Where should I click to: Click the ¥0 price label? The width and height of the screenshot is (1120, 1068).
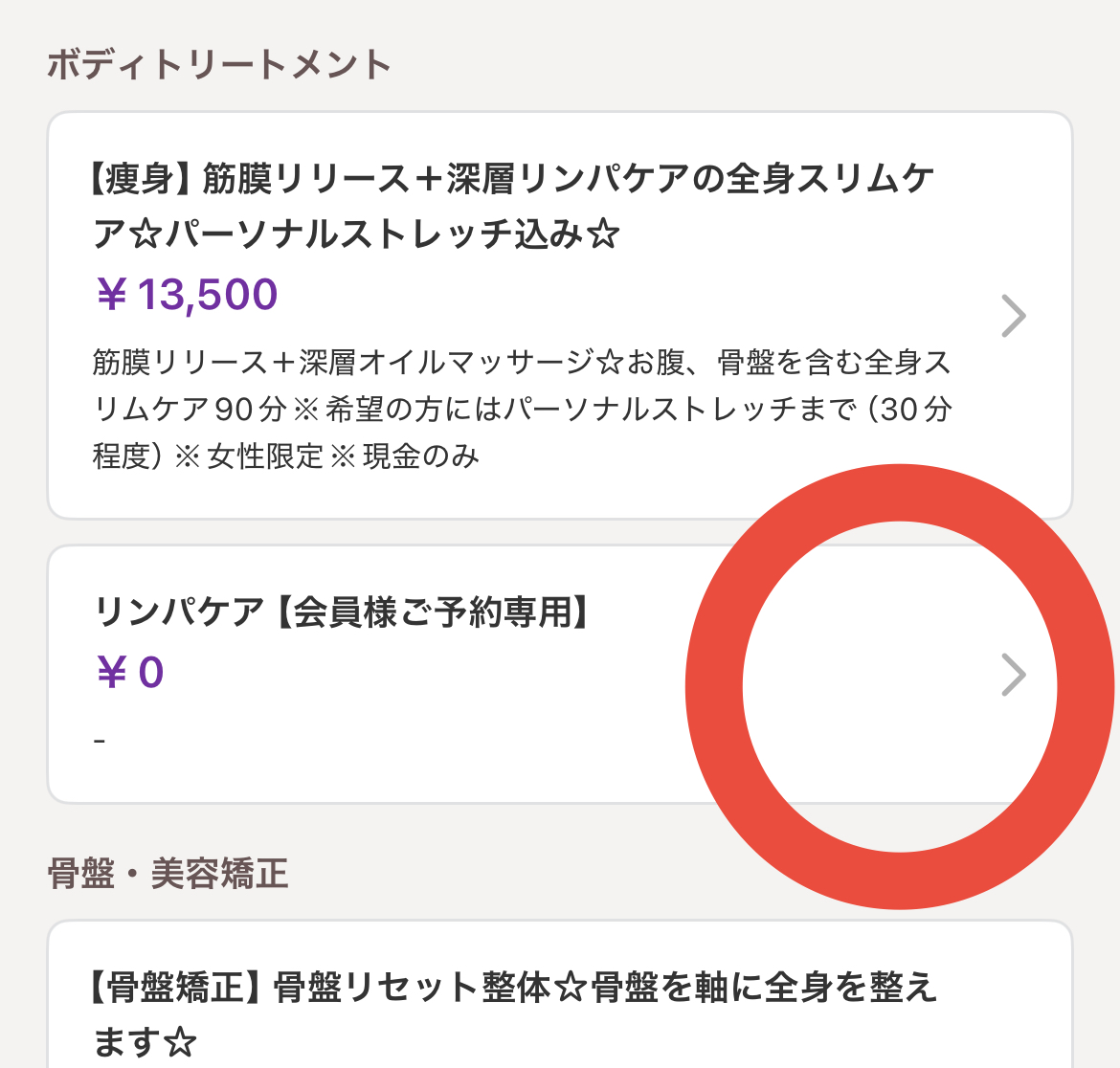click(x=130, y=673)
